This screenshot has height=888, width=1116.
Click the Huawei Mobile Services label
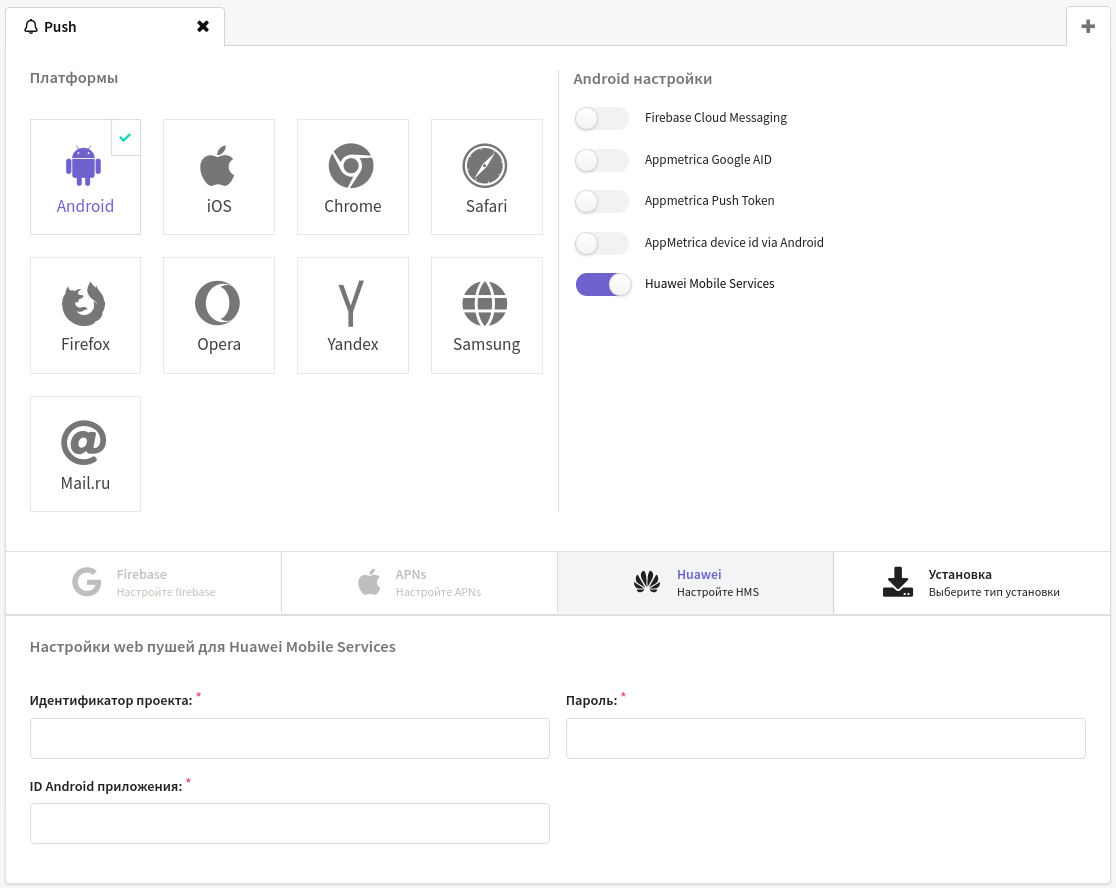(x=710, y=284)
